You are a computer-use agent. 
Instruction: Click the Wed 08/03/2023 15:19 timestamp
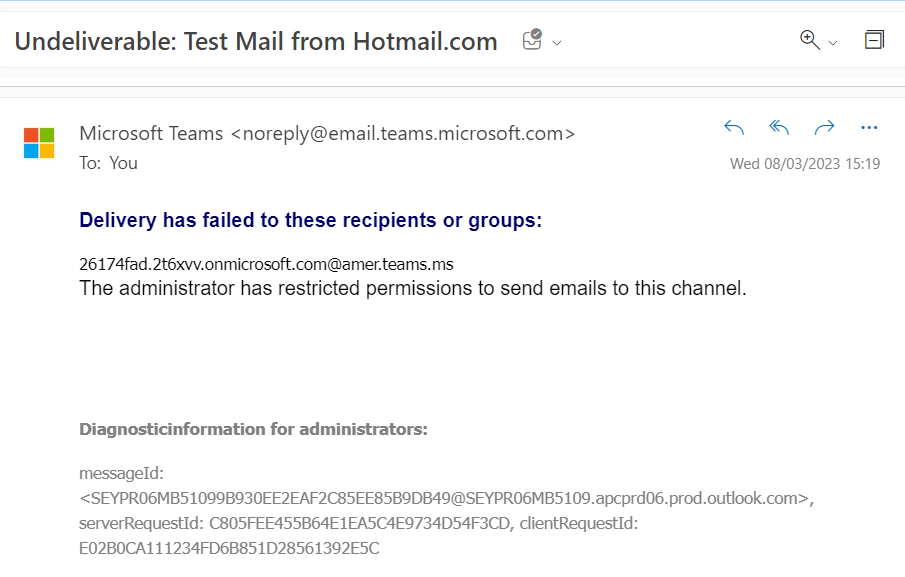[805, 164]
